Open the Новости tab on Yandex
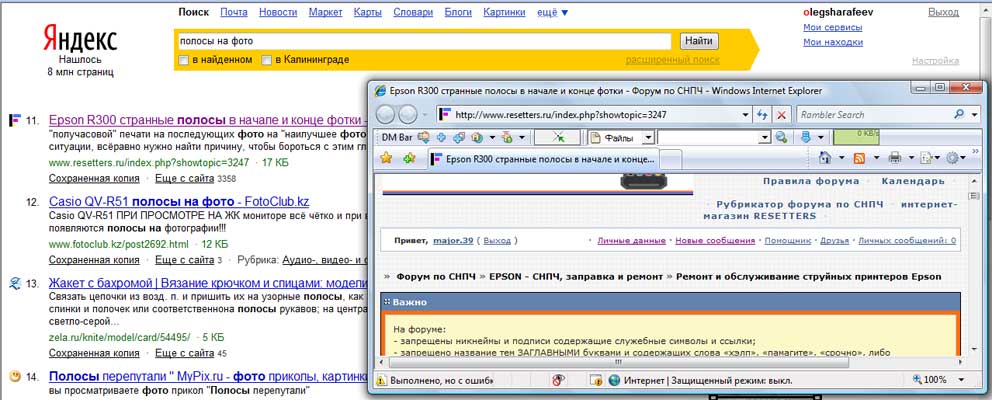Image resolution: width=992 pixels, height=400 pixels. pos(278,12)
